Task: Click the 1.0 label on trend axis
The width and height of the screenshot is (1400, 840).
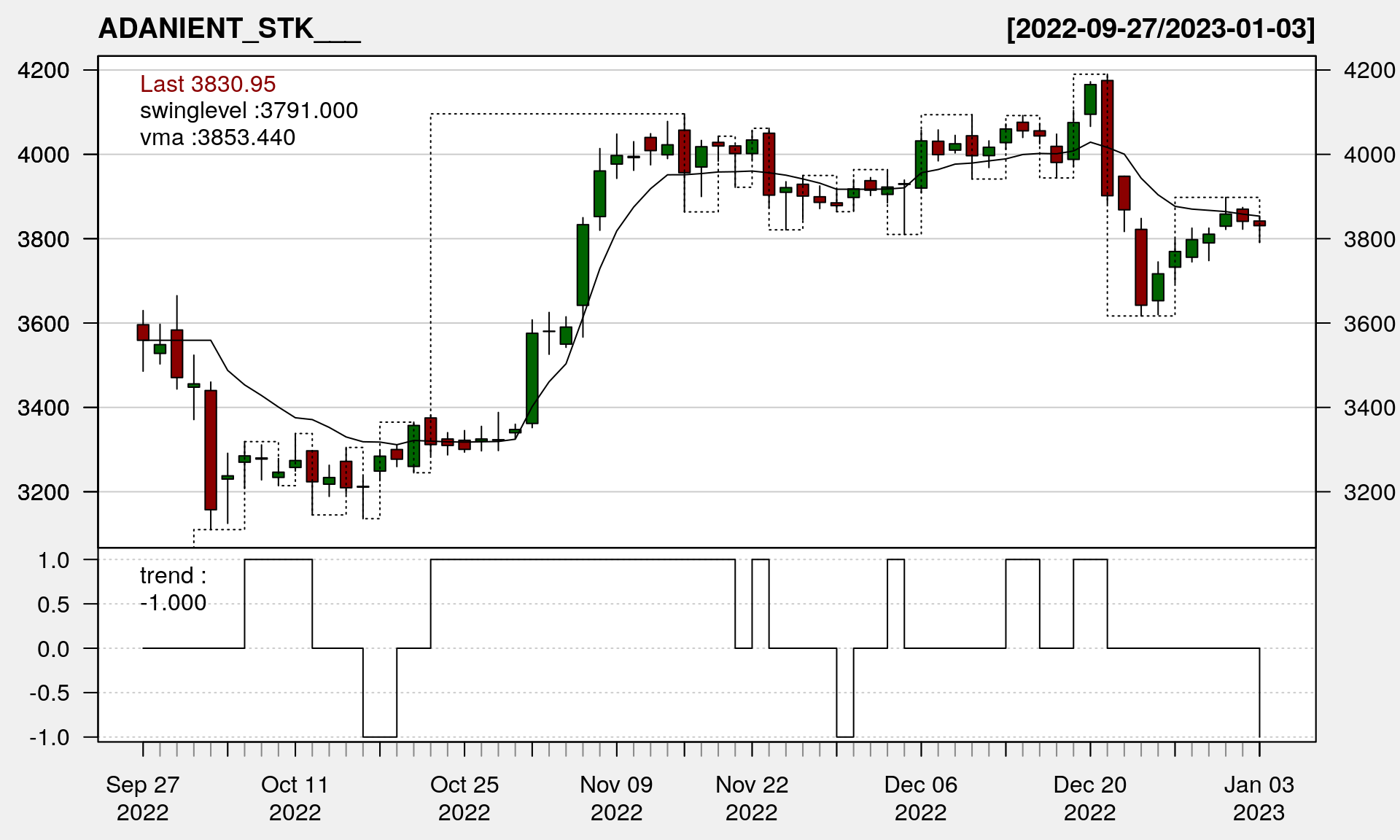Action: point(54,560)
